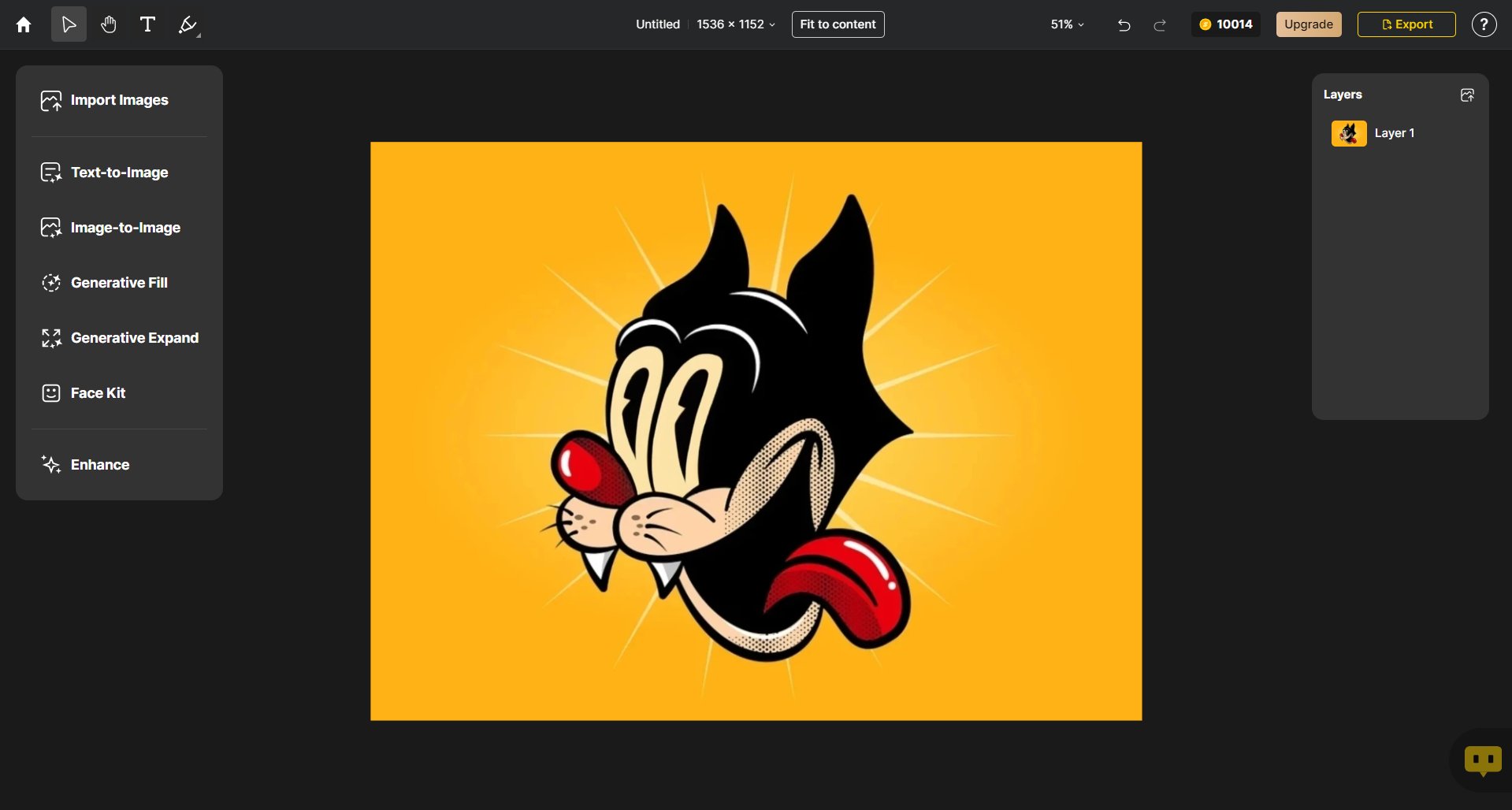This screenshot has height=810, width=1512.
Task: Open Generative Expand option
Action: click(119, 338)
